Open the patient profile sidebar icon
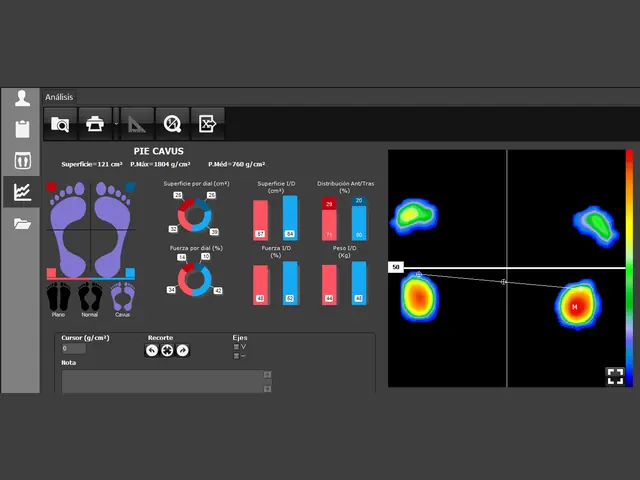 (22, 98)
